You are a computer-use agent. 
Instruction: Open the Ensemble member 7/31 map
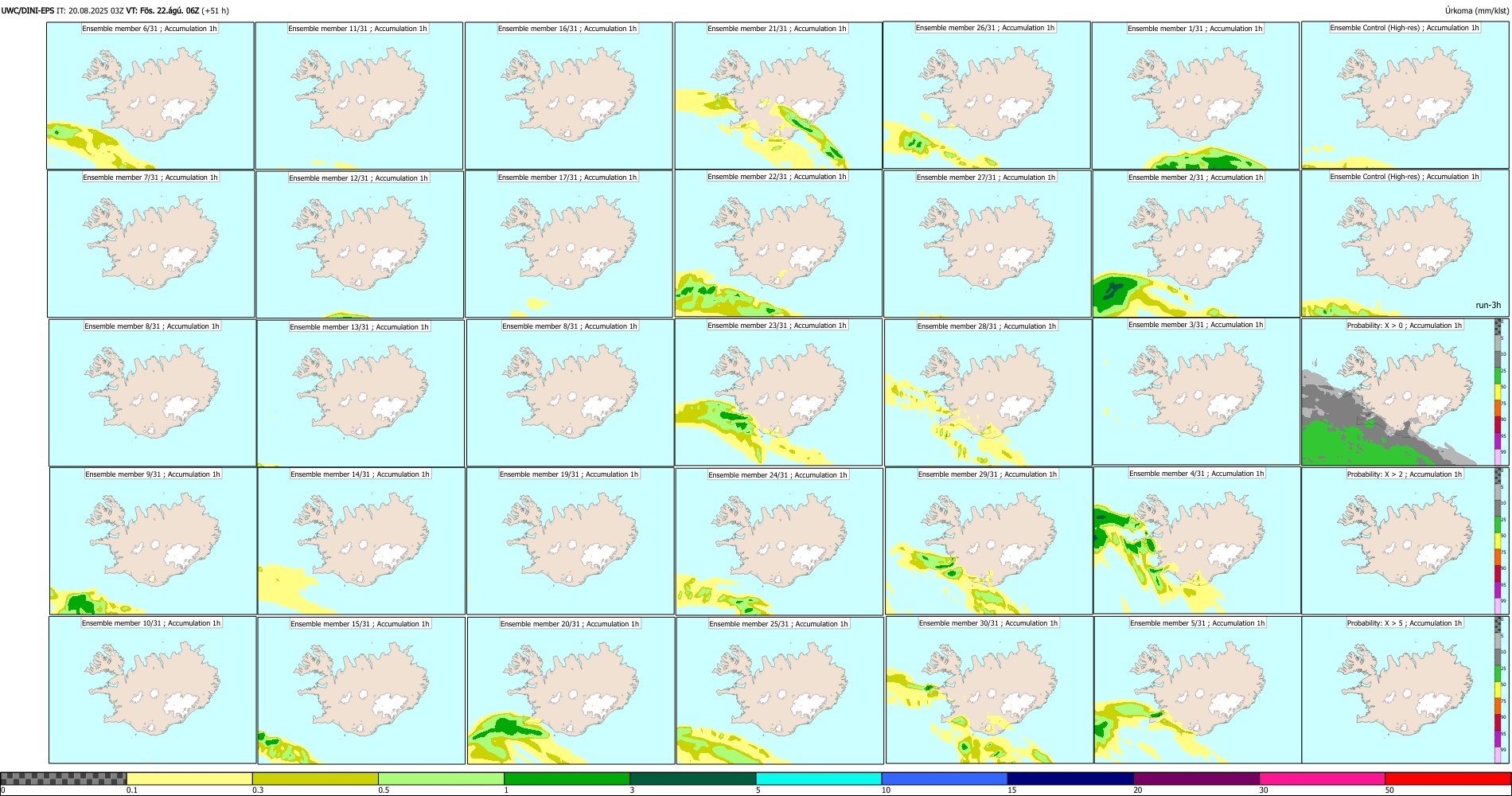(151, 244)
